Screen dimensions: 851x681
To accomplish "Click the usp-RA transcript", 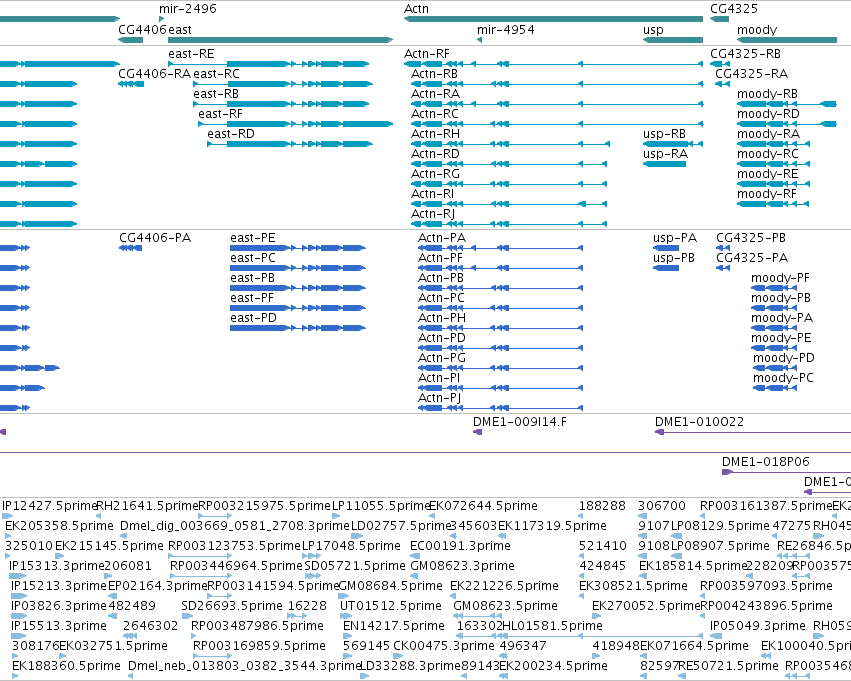I will 664,164.
